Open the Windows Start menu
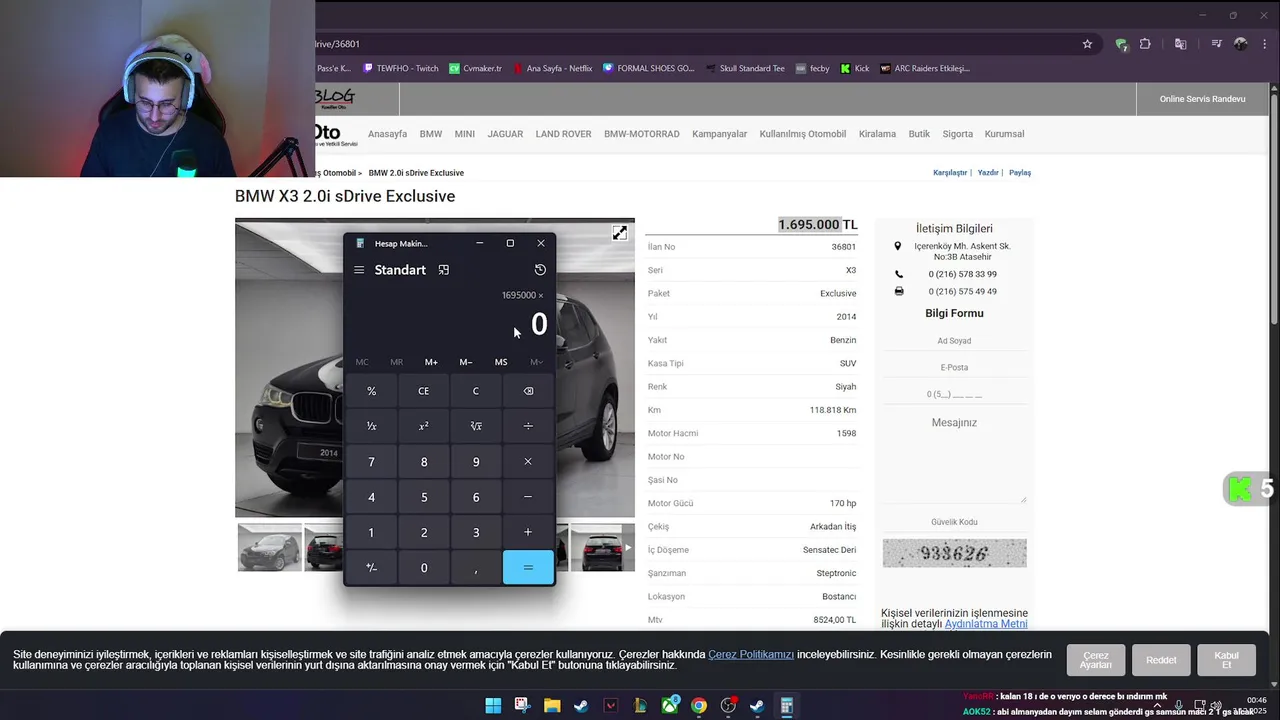This screenshot has width=1280, height=720. [493, 706]
